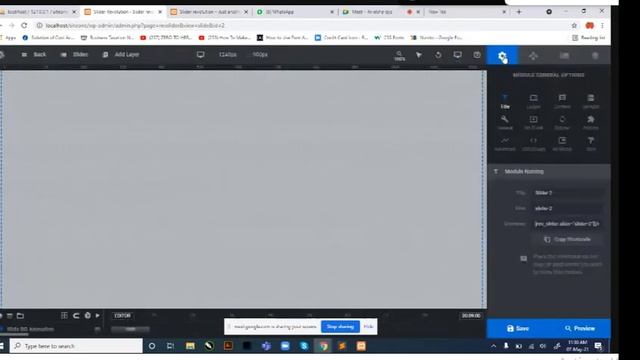Select the Title options icon
The image size is (640, 360).
click(x=505, y=101)
